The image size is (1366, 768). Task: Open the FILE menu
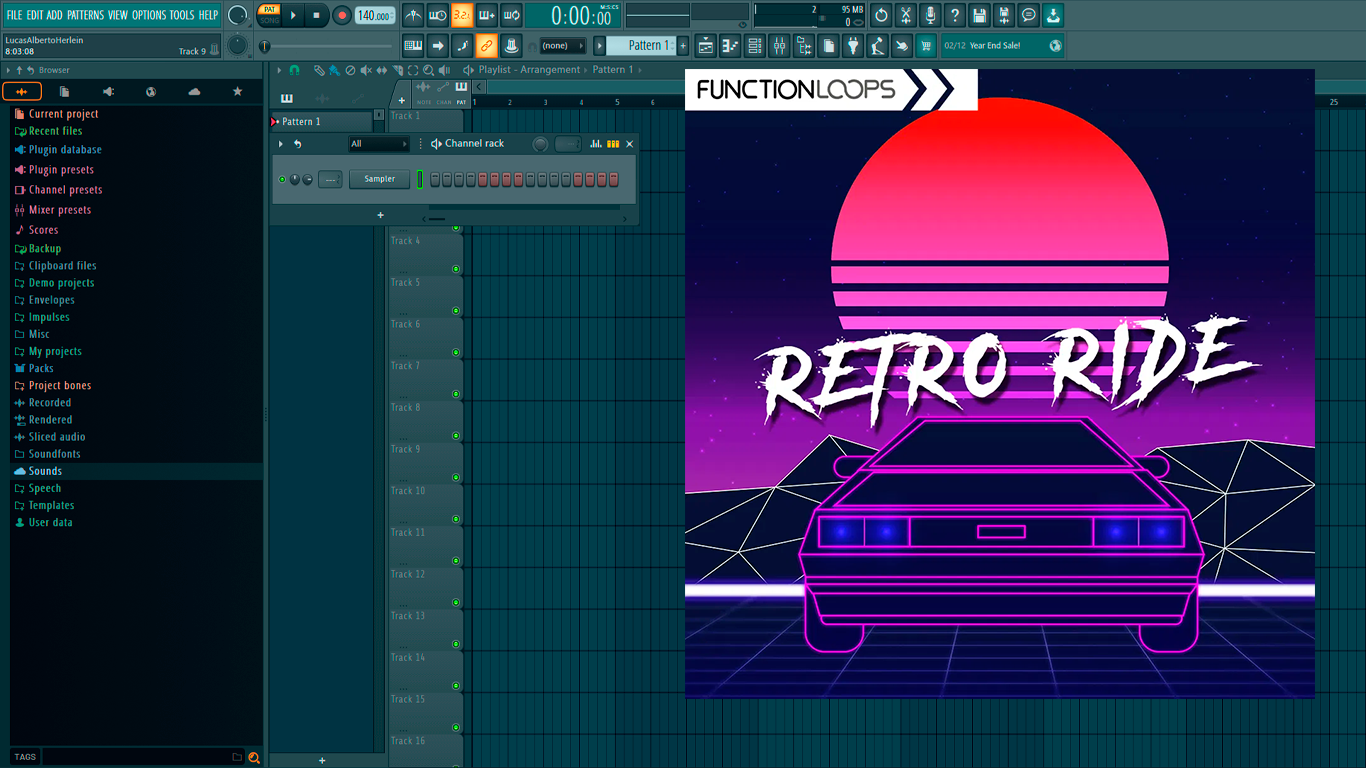14,15
